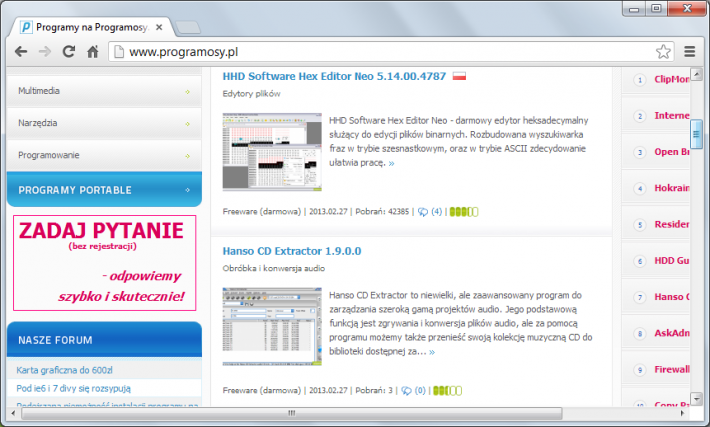Viewport: 710px width, 427px height.
Task: Click Hanso CD Extractor rating bars
Action: point(447,390)
